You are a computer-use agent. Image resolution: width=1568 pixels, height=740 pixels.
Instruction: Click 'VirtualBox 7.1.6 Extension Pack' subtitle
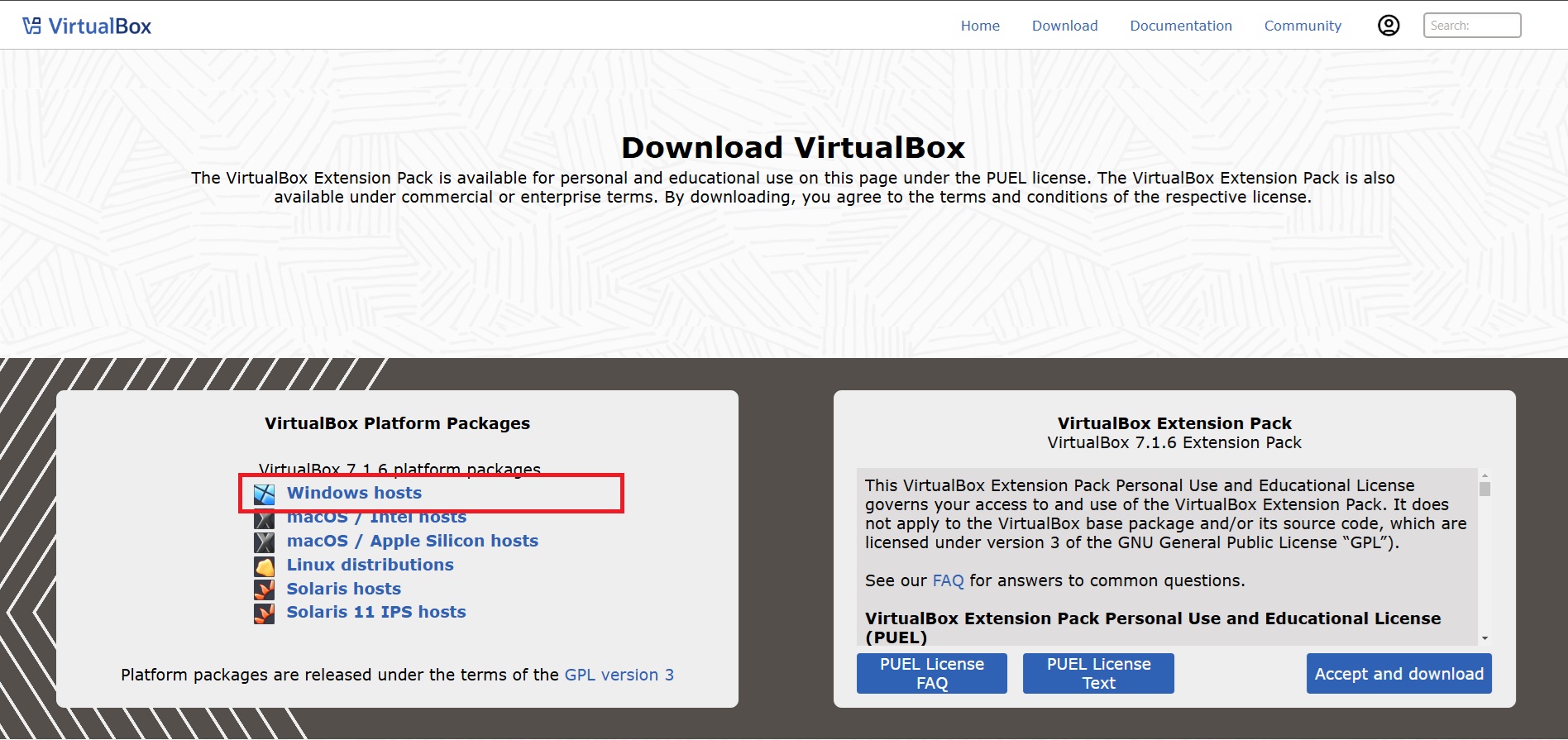coord(1174,442)
